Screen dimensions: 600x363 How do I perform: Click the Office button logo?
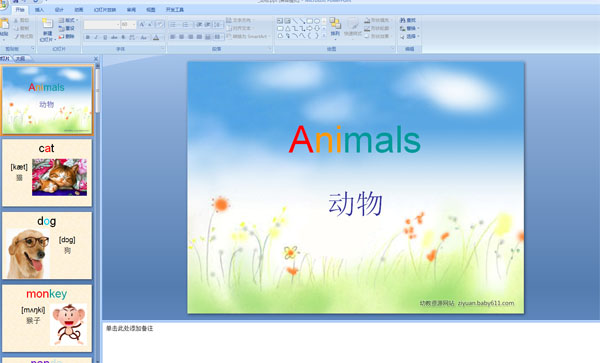click(x=3, y=5)
